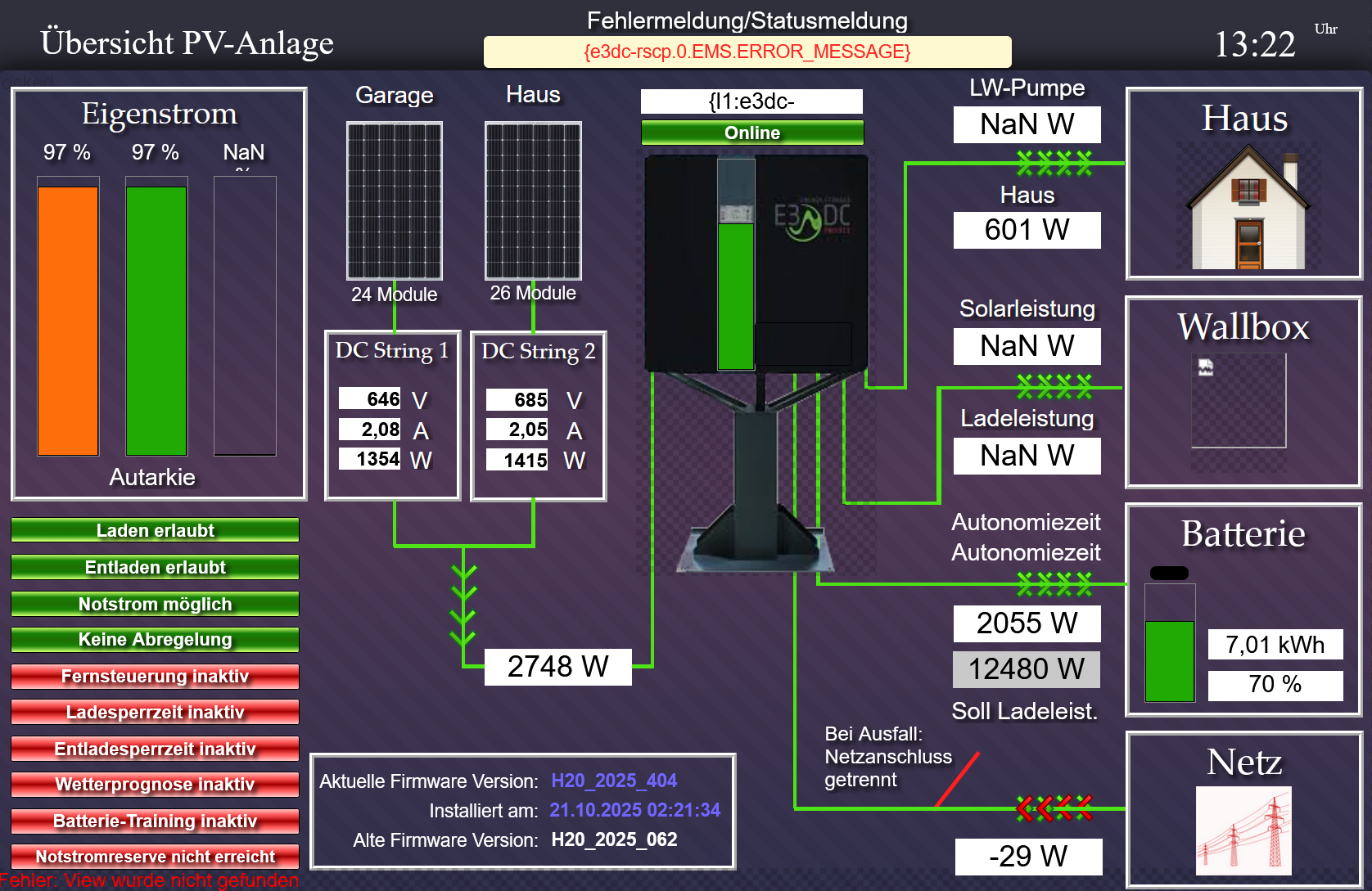Select the E3DC storage unit image
The image size is (1372, 891).
point(756,364)
